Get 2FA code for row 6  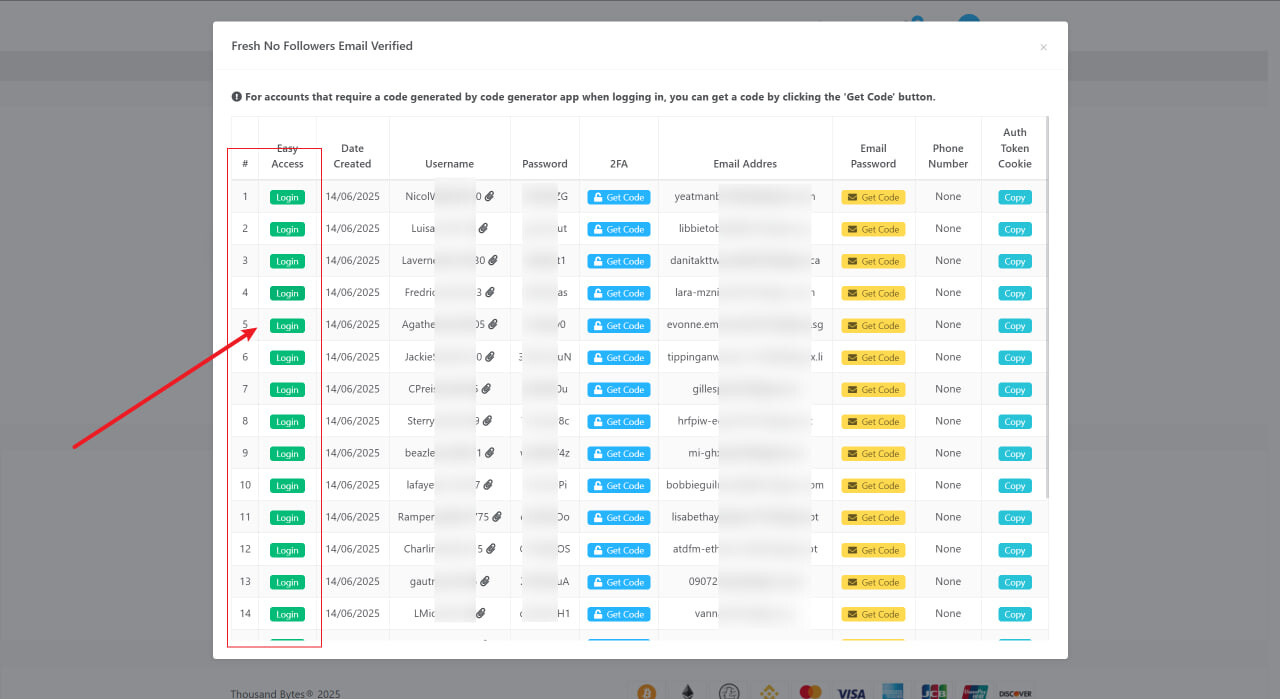click(x=619, y=357)
